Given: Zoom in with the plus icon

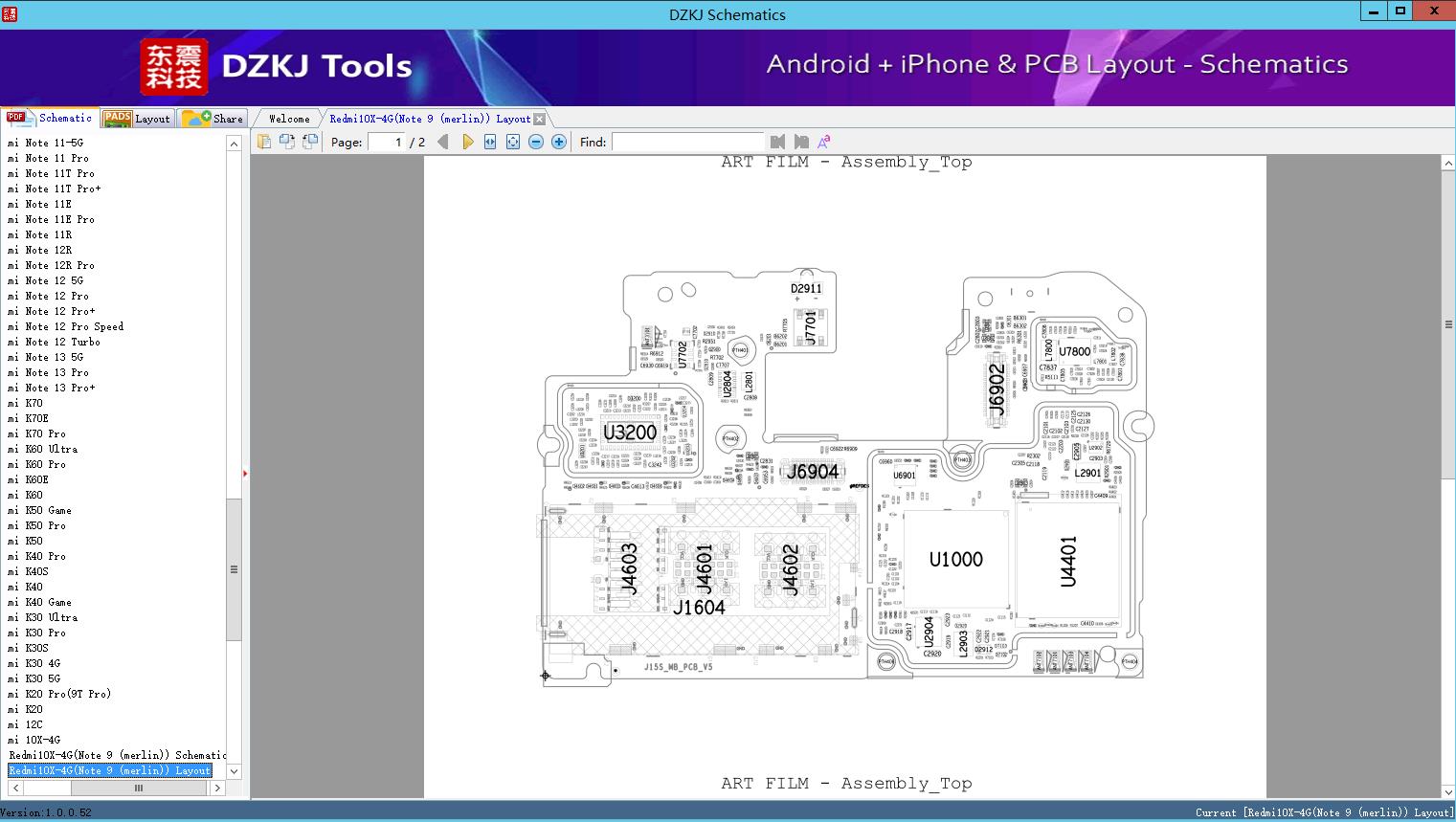Looking at the screenshot, I should (x=559, y=142).
